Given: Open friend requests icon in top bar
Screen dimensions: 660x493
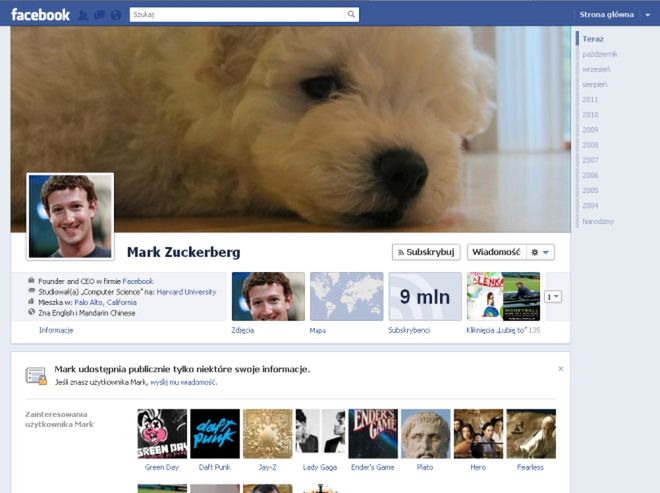Looking at the screenshot, I should (x=83, y=15).
